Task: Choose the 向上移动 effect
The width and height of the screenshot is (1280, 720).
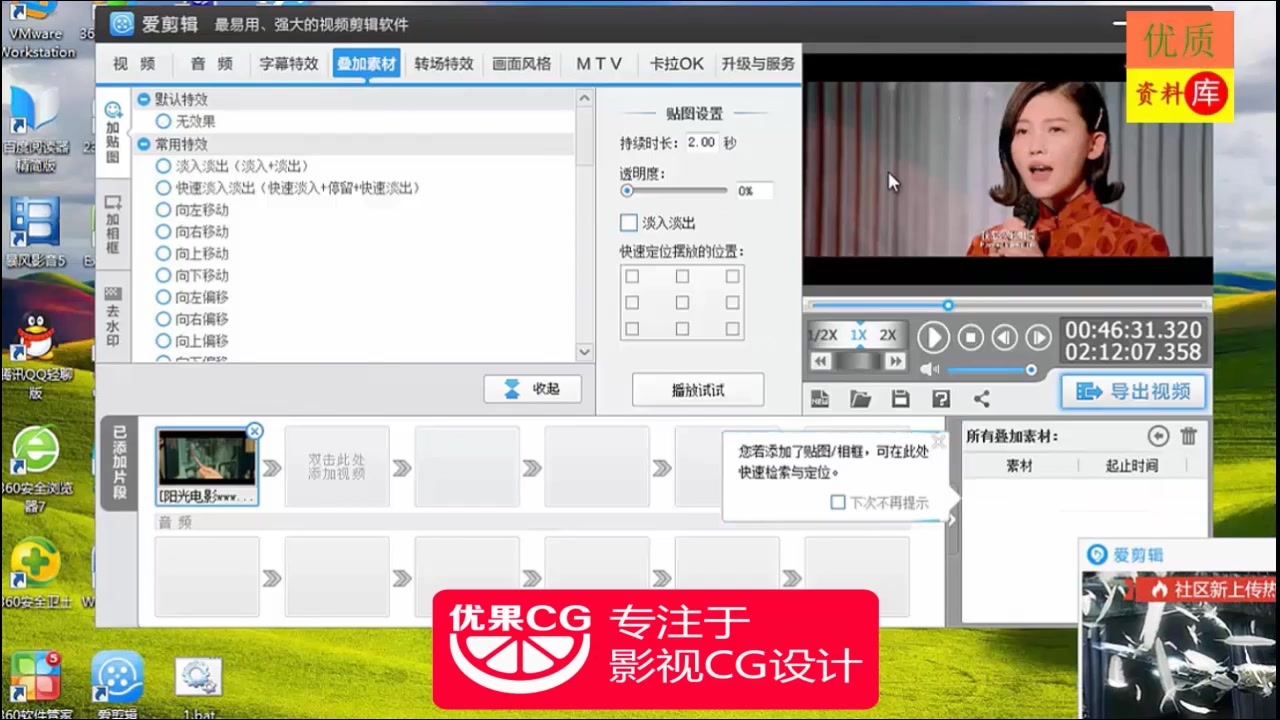Action: click(x=163, y=254)
